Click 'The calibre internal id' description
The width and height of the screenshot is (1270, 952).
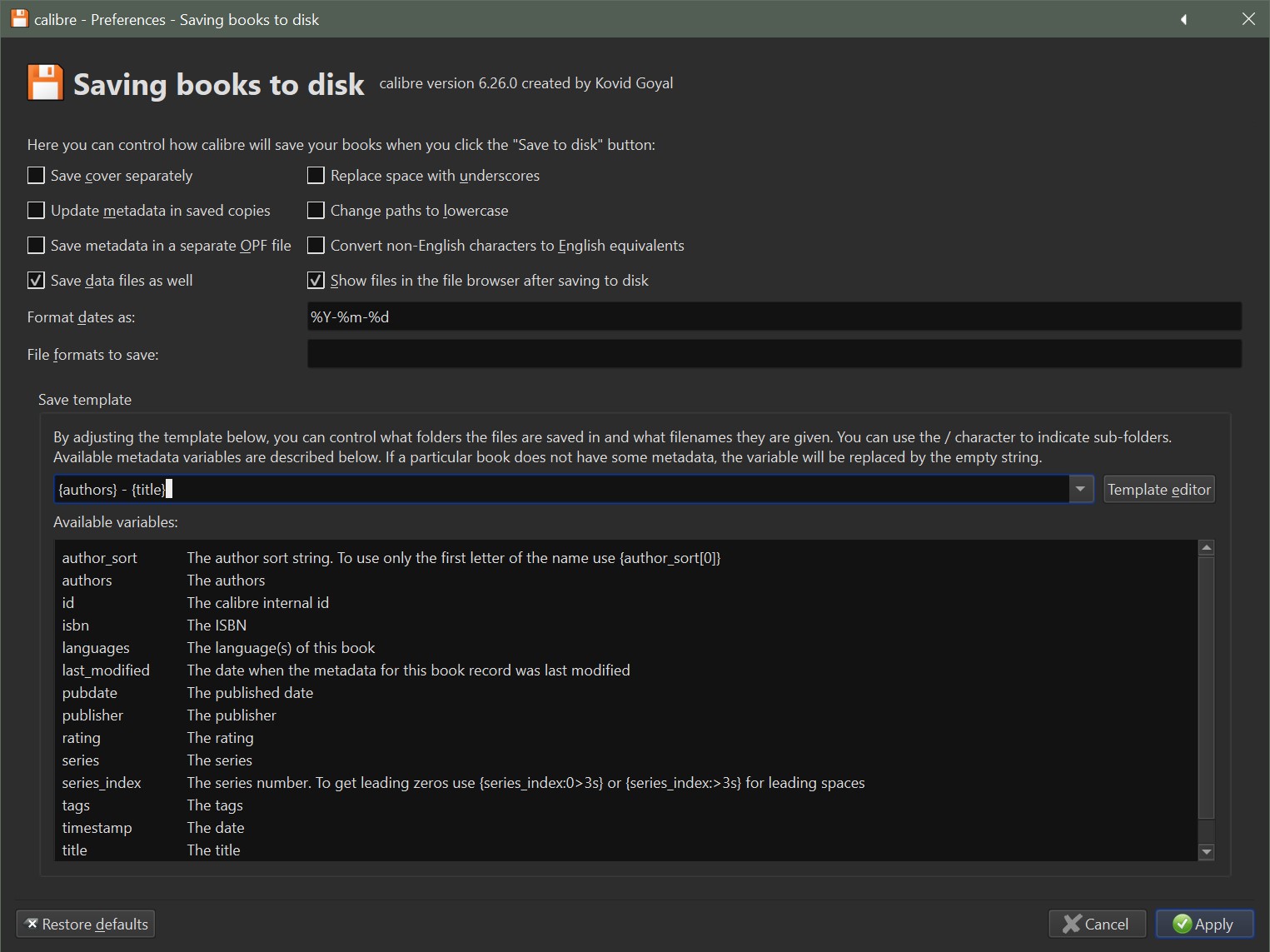pyautogui.click(x=258, y=603)
